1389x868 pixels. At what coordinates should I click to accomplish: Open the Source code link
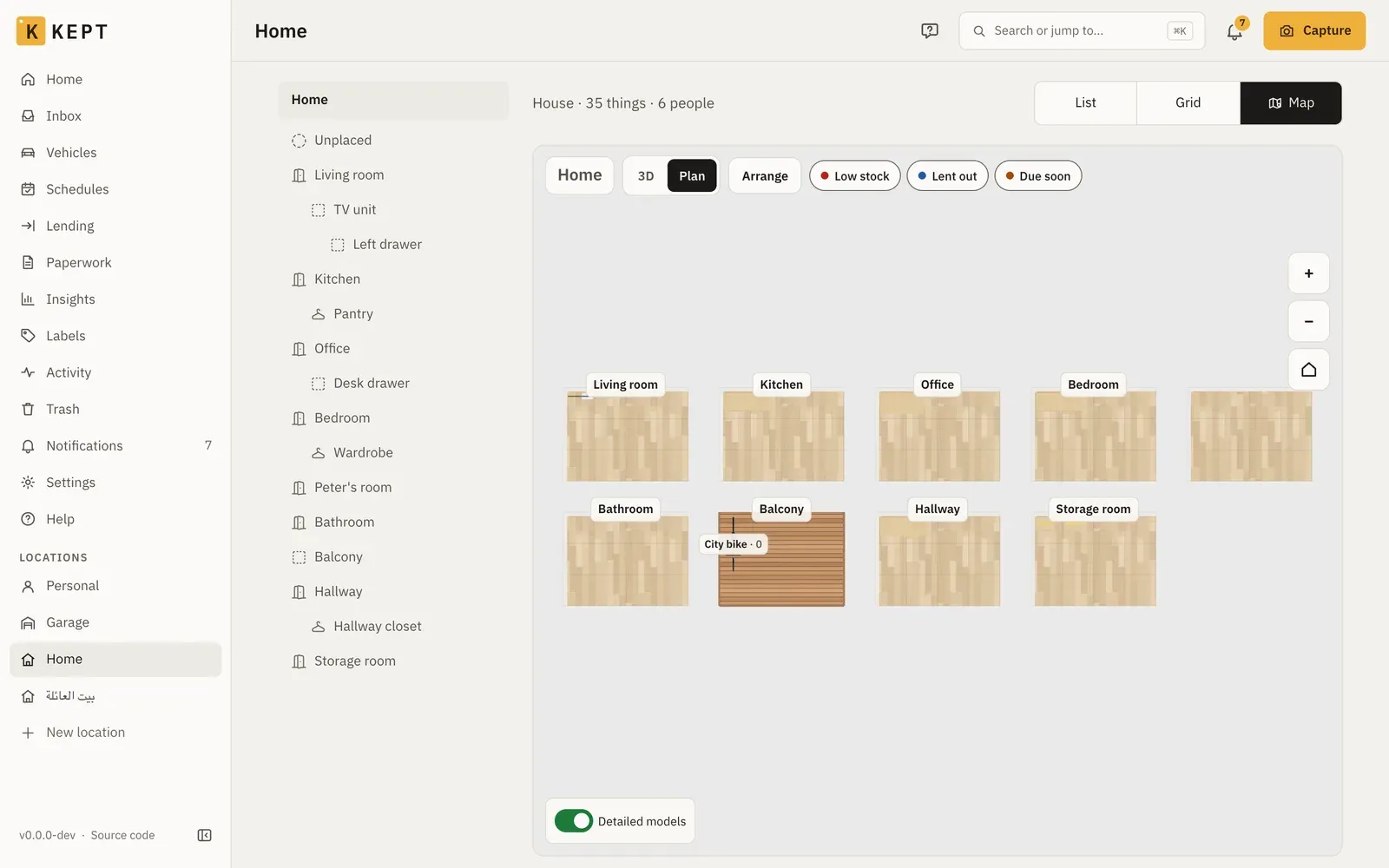122,835
